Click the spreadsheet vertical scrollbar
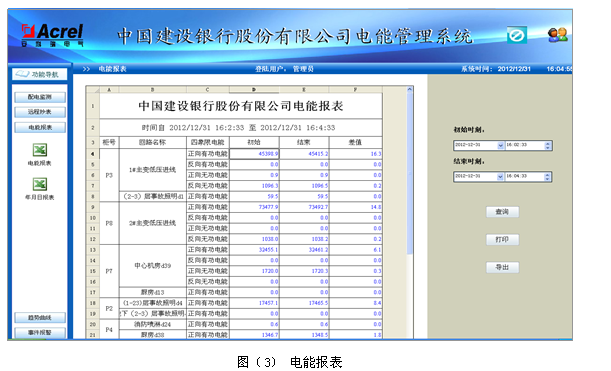611x371 pixels. point(410,212)
